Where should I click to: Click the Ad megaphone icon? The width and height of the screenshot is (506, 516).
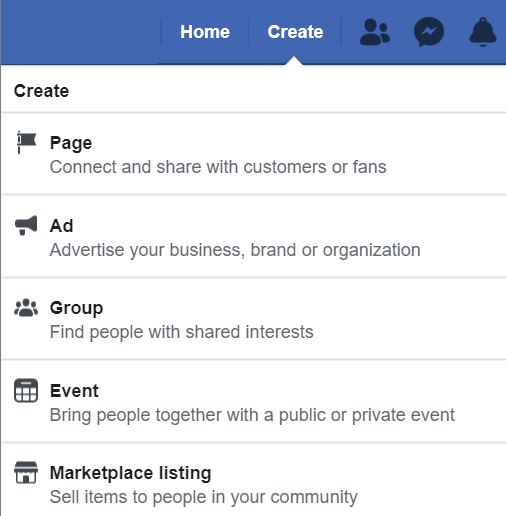[x=26, y=225]
